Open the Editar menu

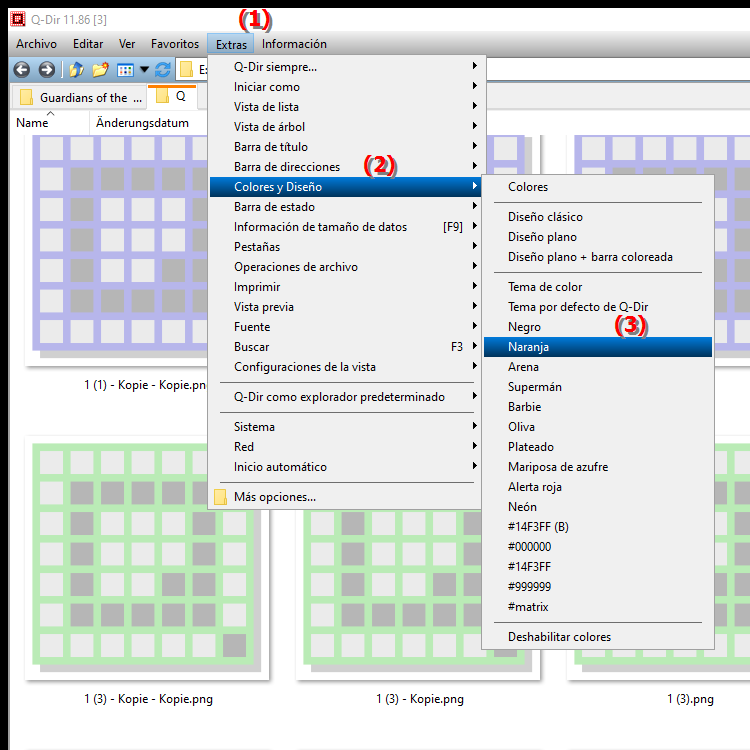click(x=88, y=44)
